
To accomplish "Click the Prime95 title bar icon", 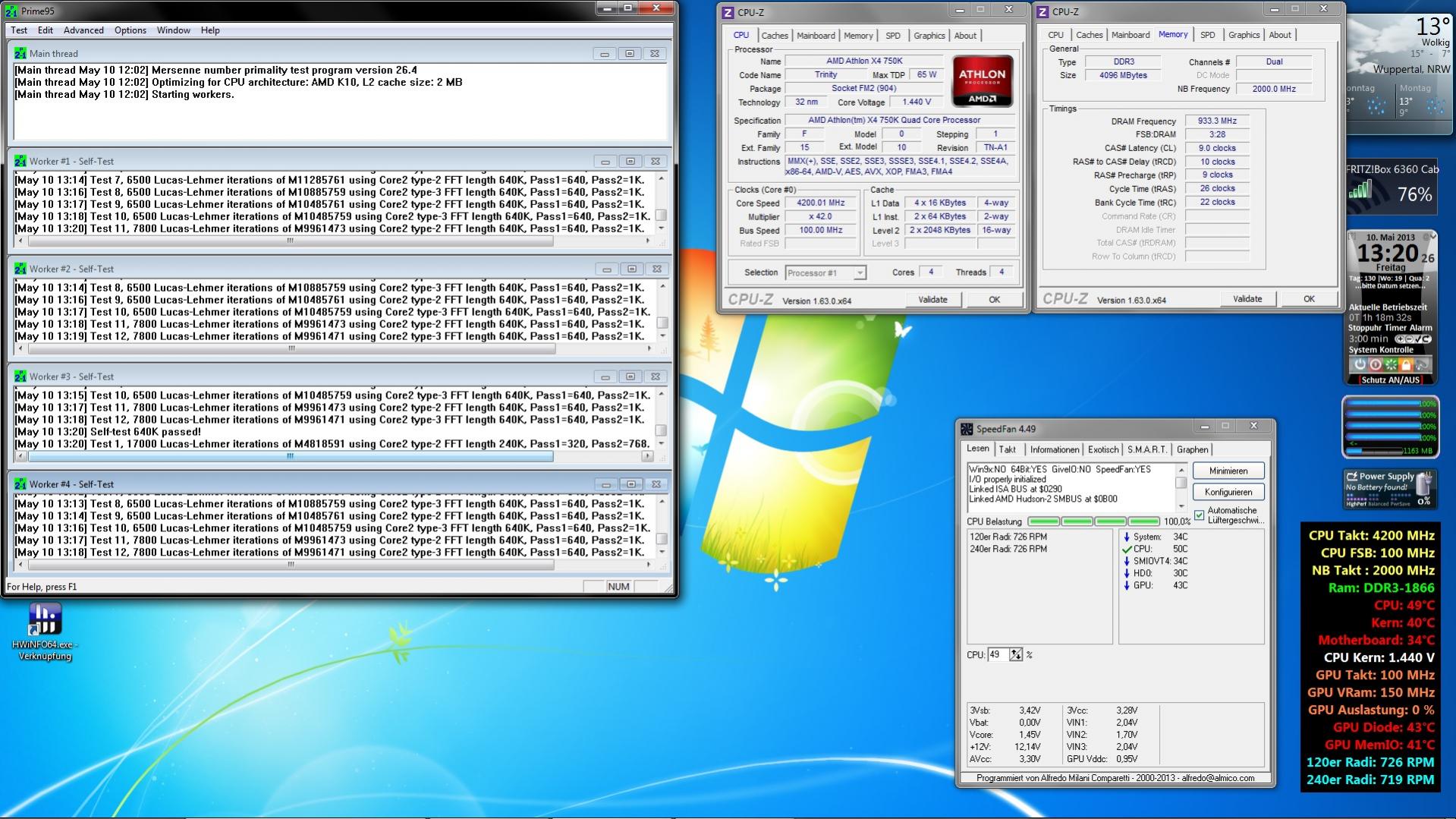I will pyautogui.click(x=11, y=11).
